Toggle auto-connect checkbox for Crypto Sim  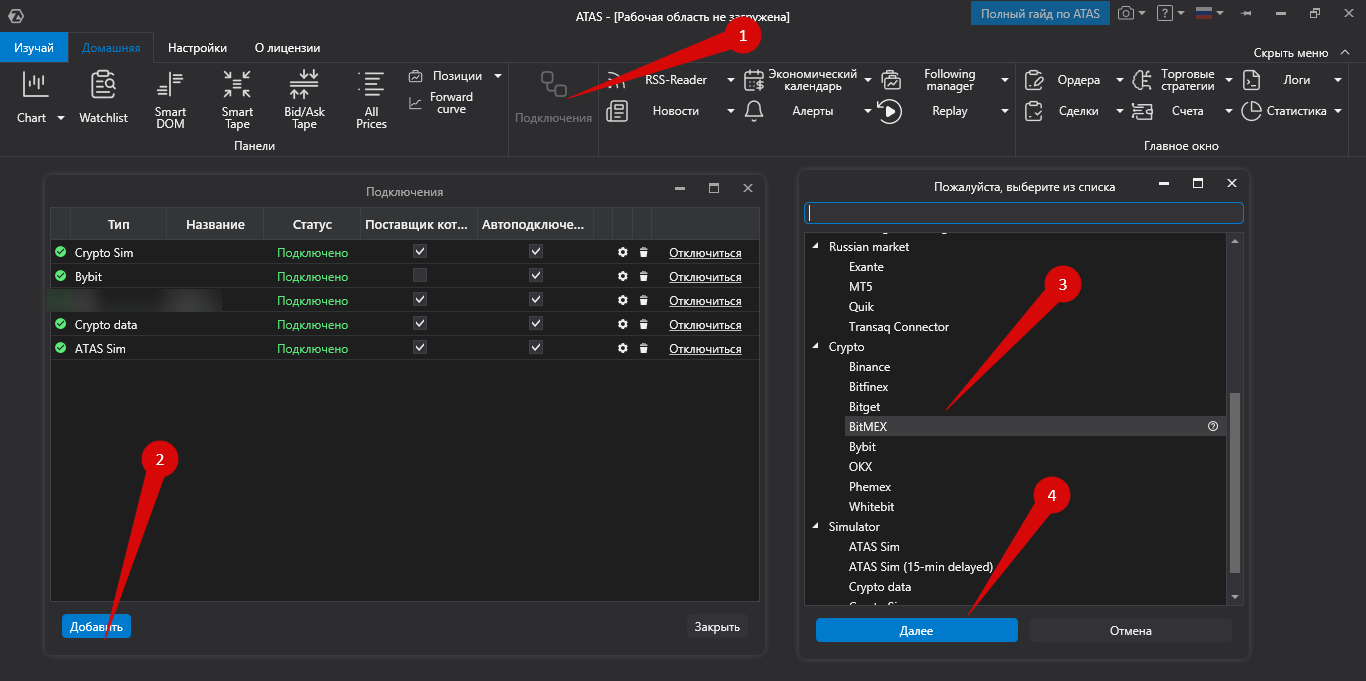click(536, 252)
